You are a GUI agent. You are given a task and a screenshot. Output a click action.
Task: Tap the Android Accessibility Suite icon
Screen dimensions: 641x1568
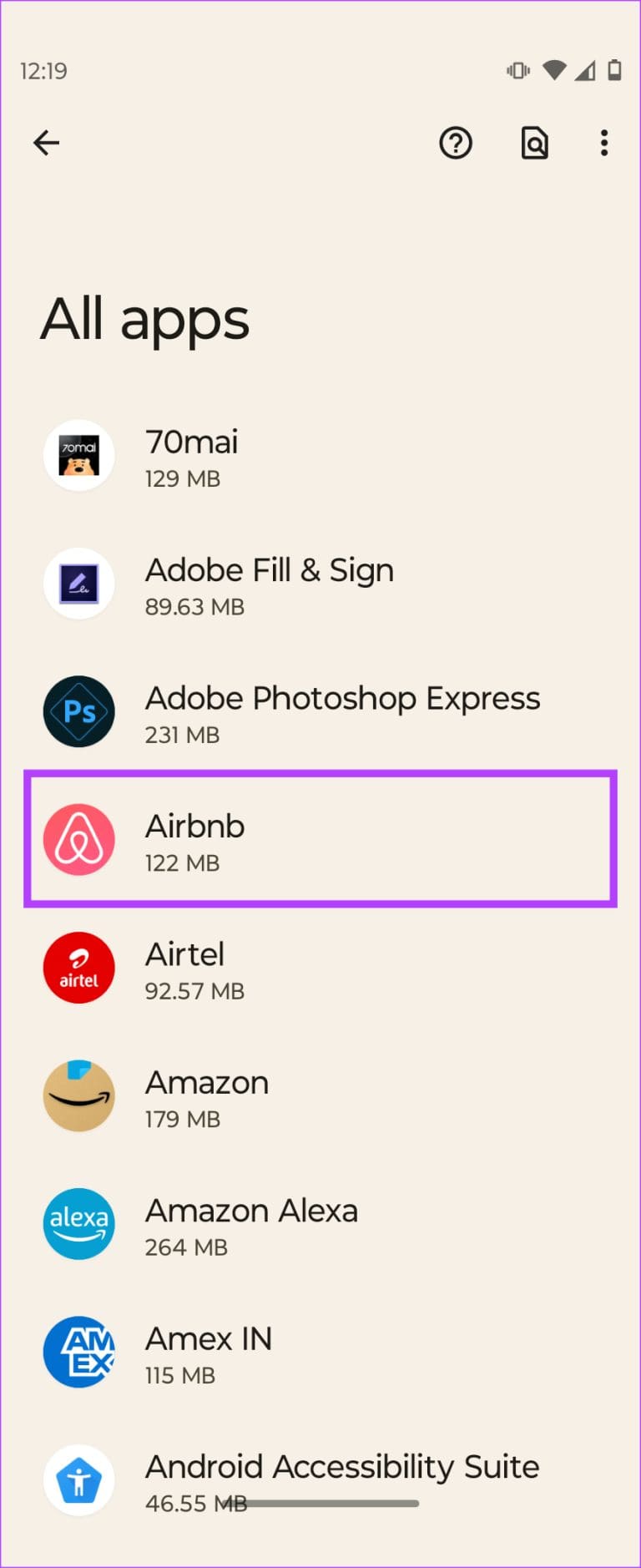pyautogui.click(x=79, y=1480)
